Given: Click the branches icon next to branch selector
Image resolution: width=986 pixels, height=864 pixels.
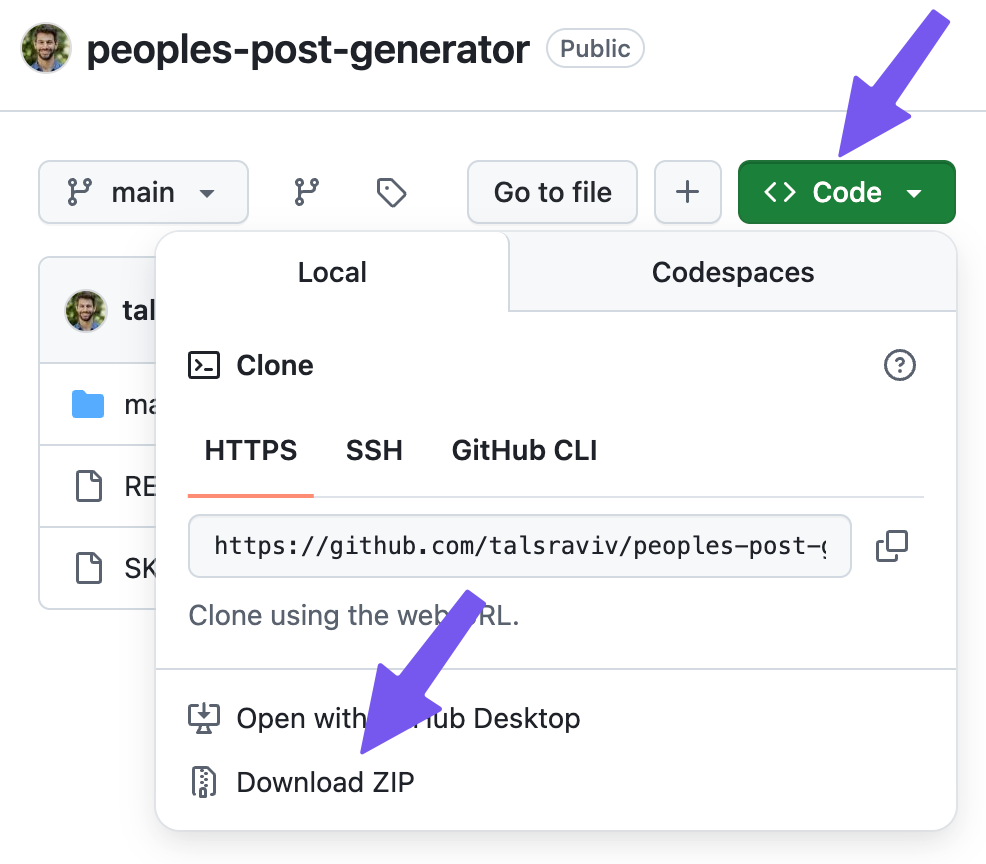Looking at the screenshot, I should (306, 191).
